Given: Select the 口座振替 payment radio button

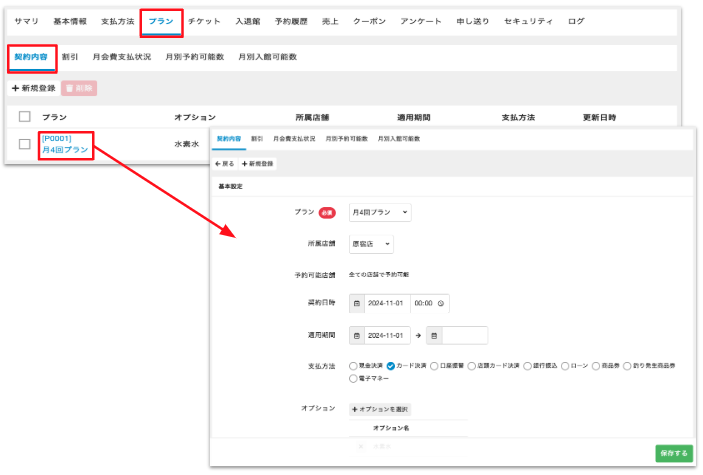Looking at the screenshot, I should 435,366.
